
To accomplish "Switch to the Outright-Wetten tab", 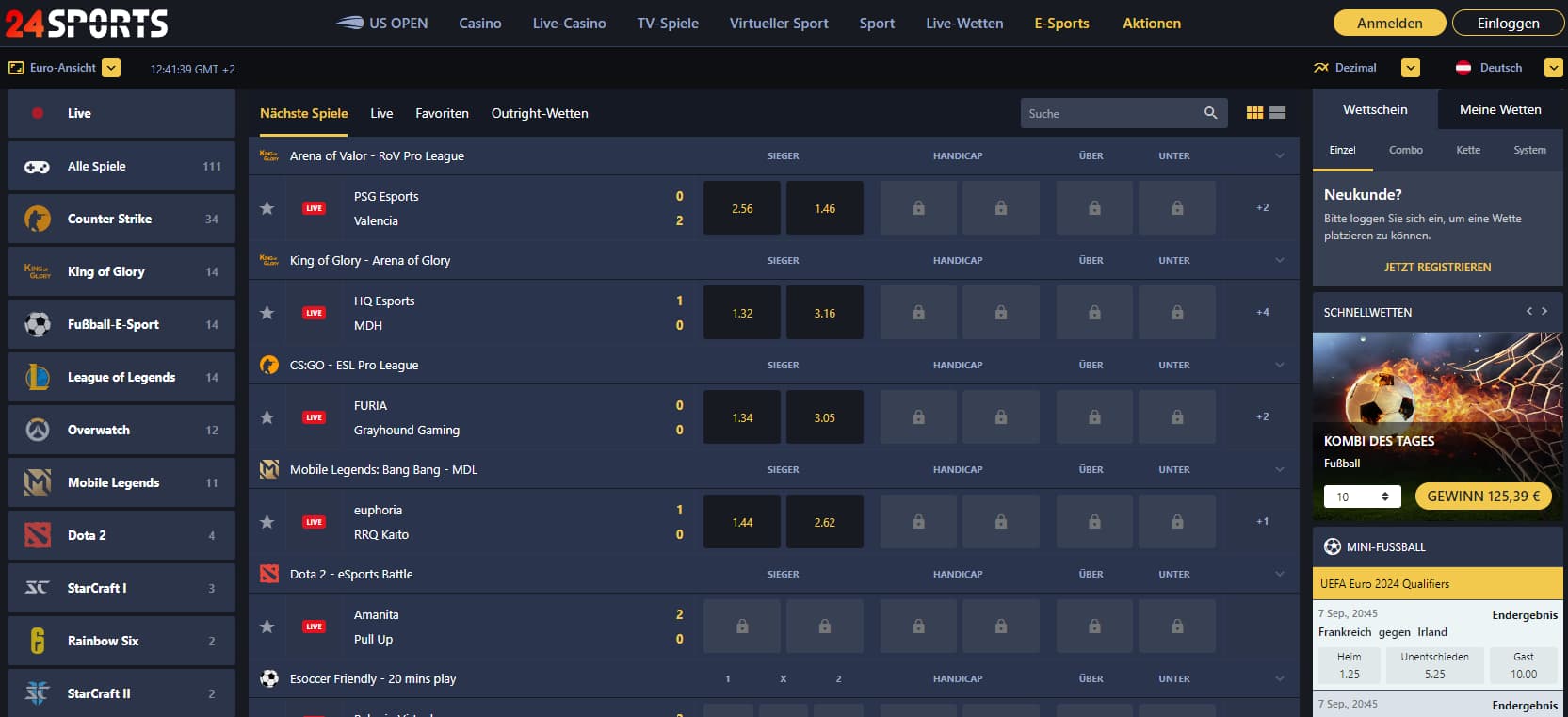I will (540, 113).
